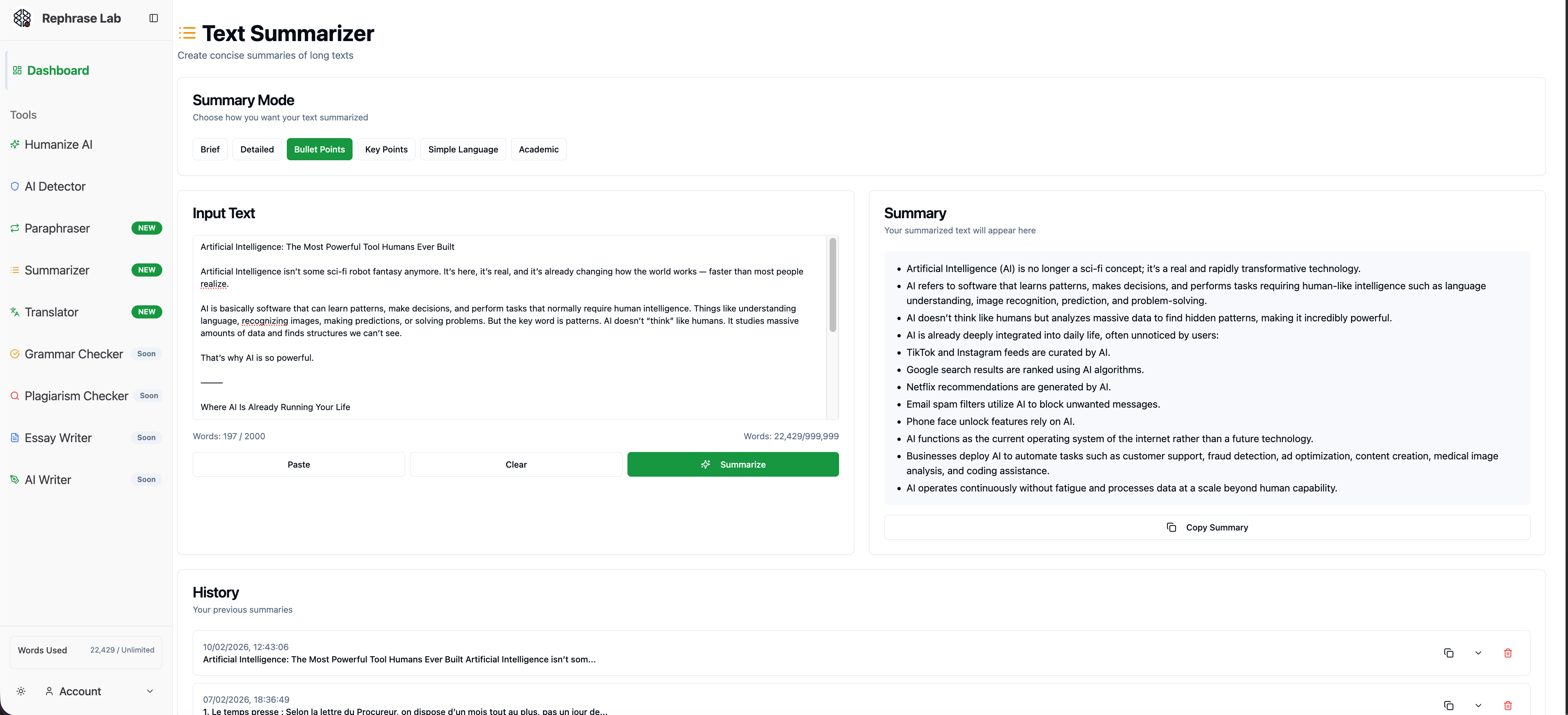The image size is (1568, 715).
Task: Expand the French summary history entry
Action: click(x=1478, y=705)
